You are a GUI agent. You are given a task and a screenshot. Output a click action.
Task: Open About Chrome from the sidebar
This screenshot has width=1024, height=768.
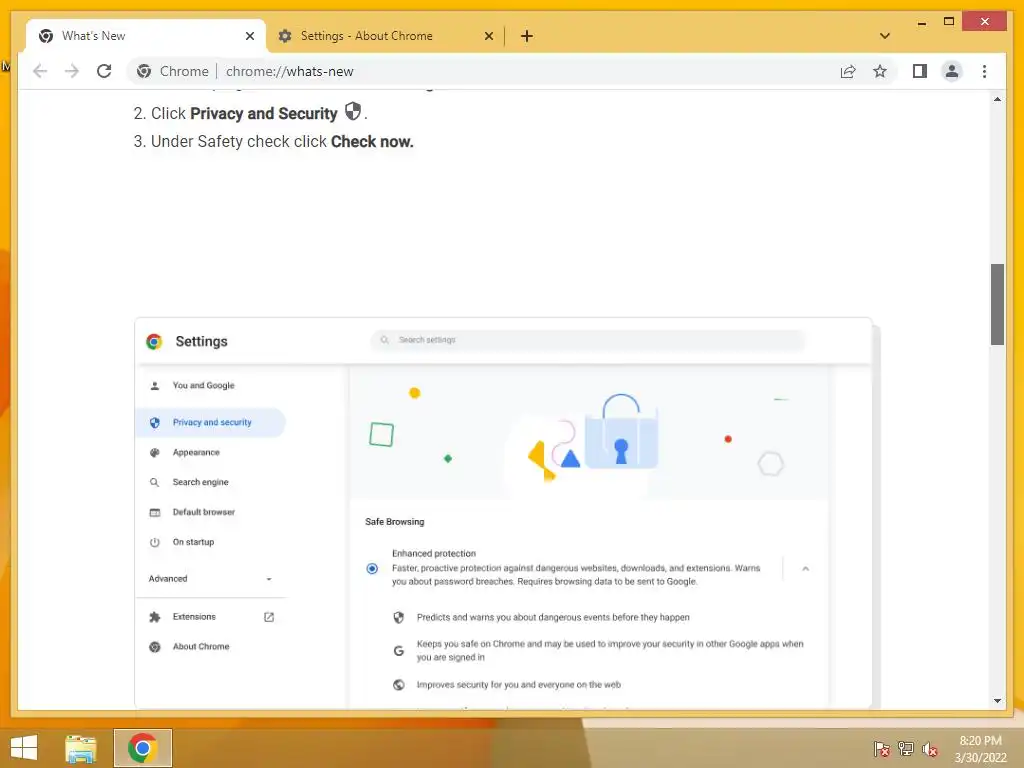point(201,647)
